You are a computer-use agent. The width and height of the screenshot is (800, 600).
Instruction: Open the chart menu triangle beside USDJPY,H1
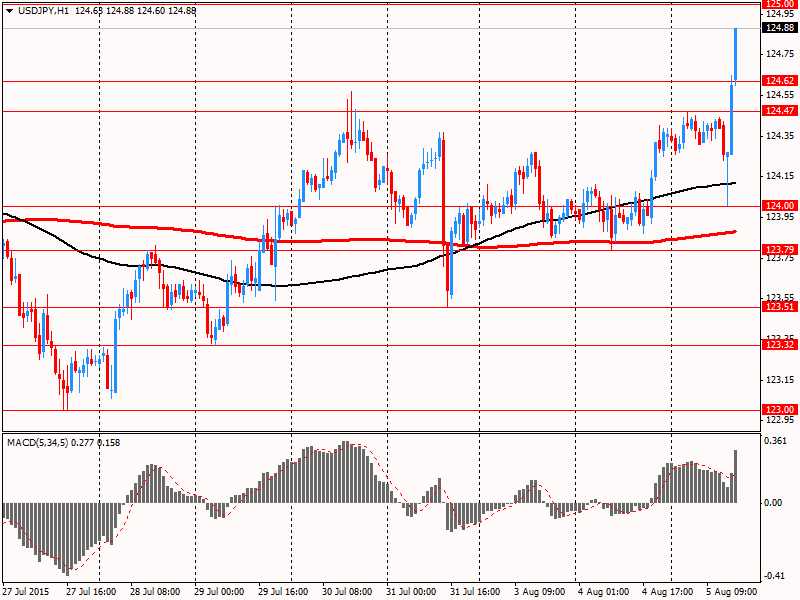pos(10,11)
